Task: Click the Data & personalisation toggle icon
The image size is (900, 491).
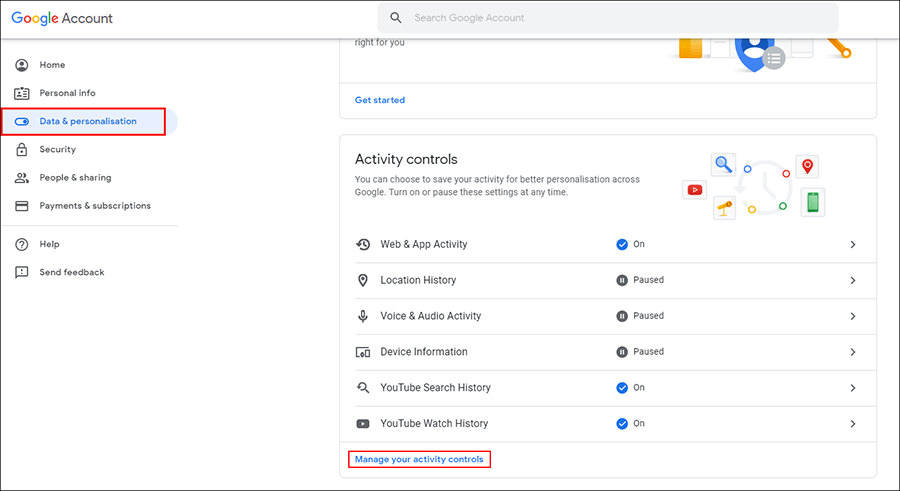Action: 22,121
